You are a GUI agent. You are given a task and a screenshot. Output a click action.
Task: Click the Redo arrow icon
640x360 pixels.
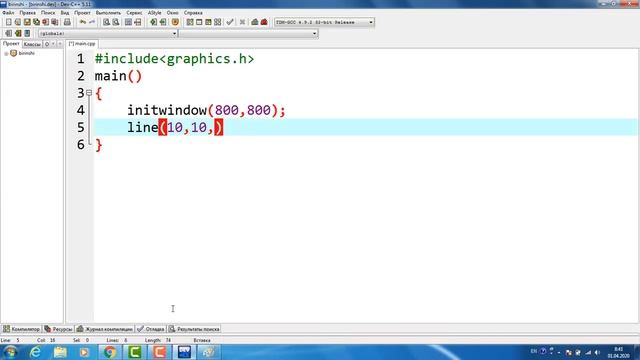coord(92,22)
